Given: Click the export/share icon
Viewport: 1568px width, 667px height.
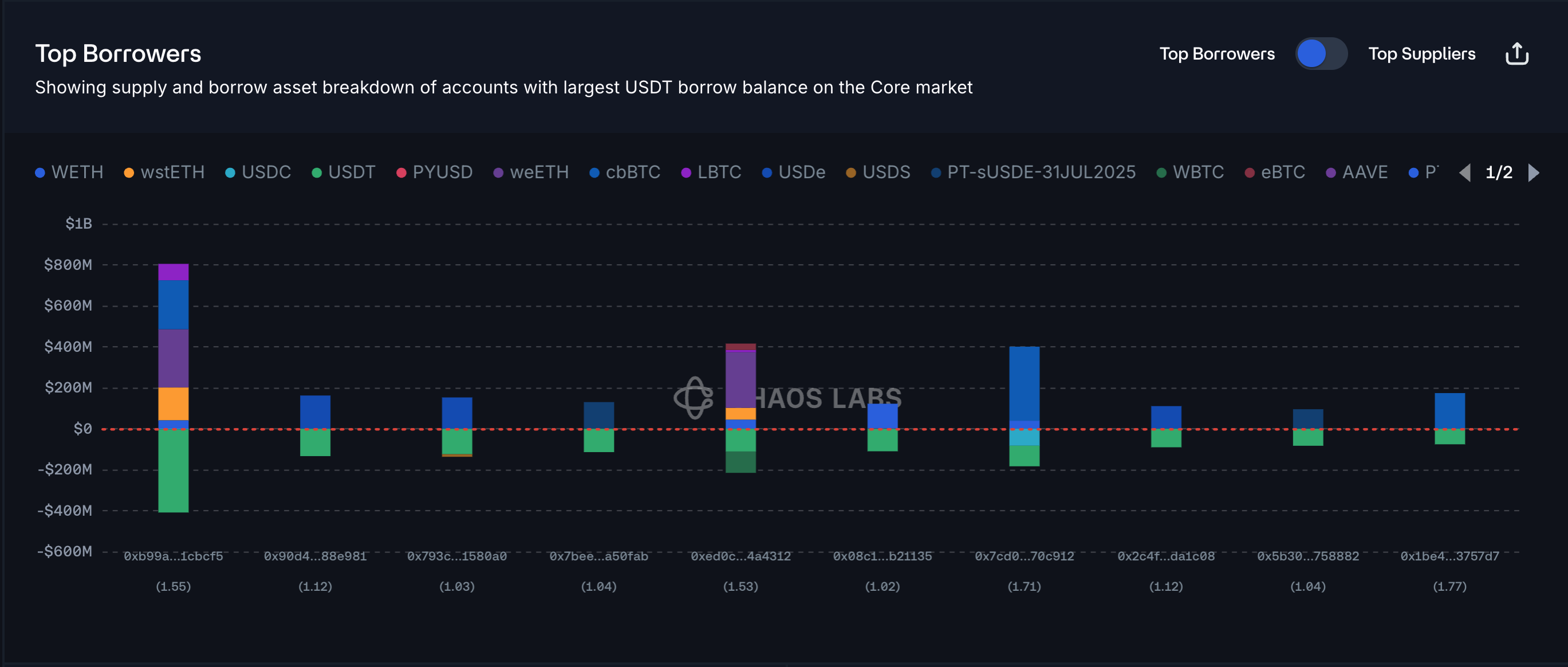Looking at the screenshot, I should coord(1516,54).
